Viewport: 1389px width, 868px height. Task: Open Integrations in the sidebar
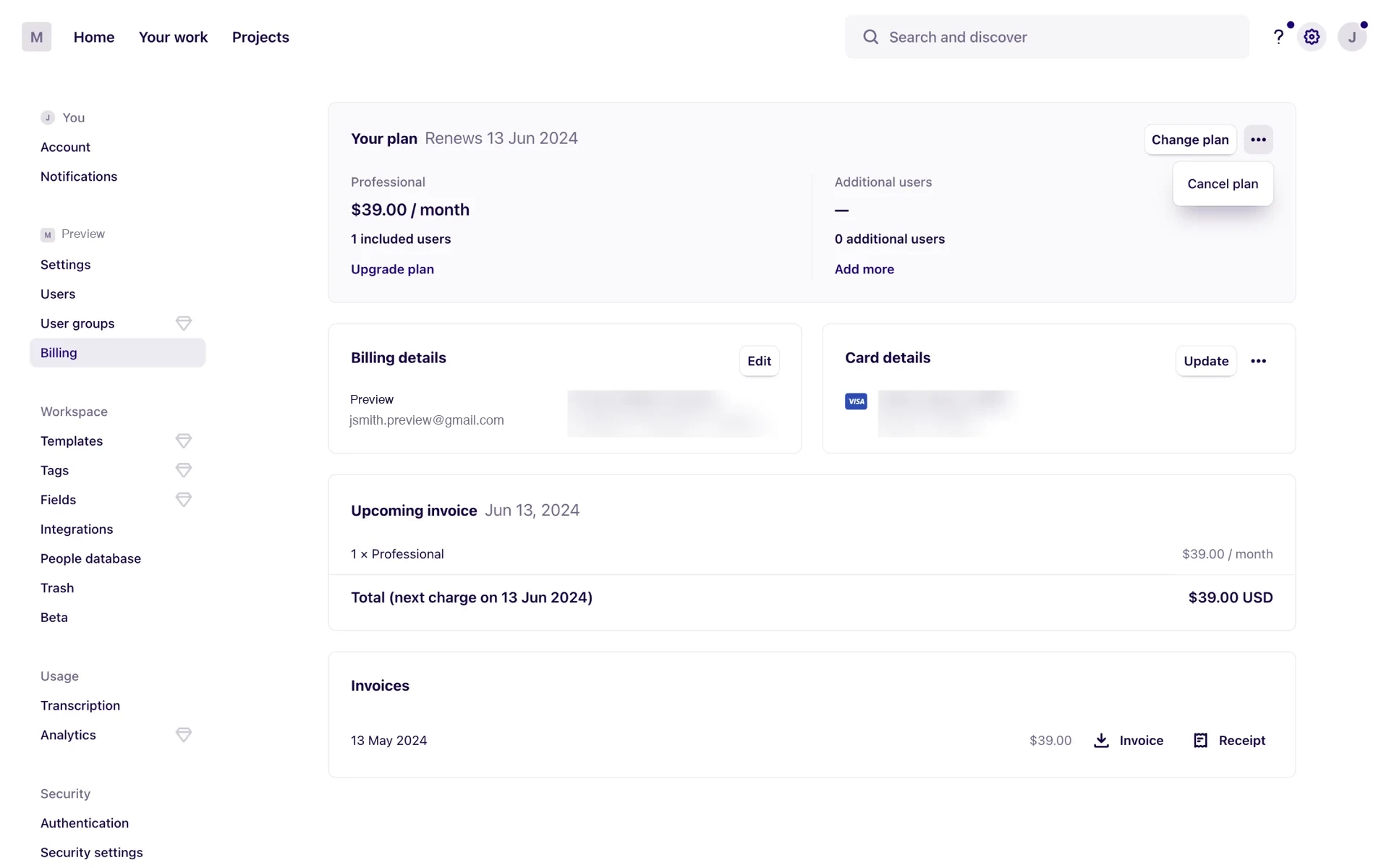tap(77, 529)
